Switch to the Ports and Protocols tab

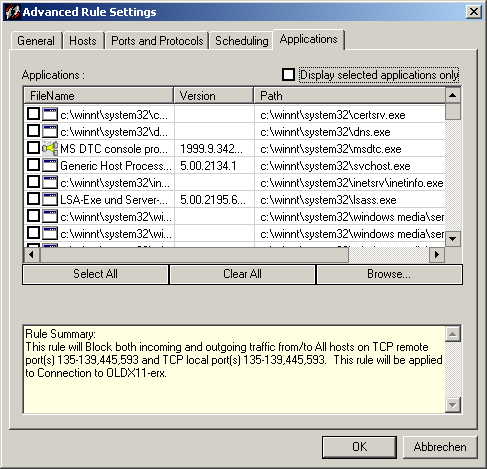coord(157,41)
